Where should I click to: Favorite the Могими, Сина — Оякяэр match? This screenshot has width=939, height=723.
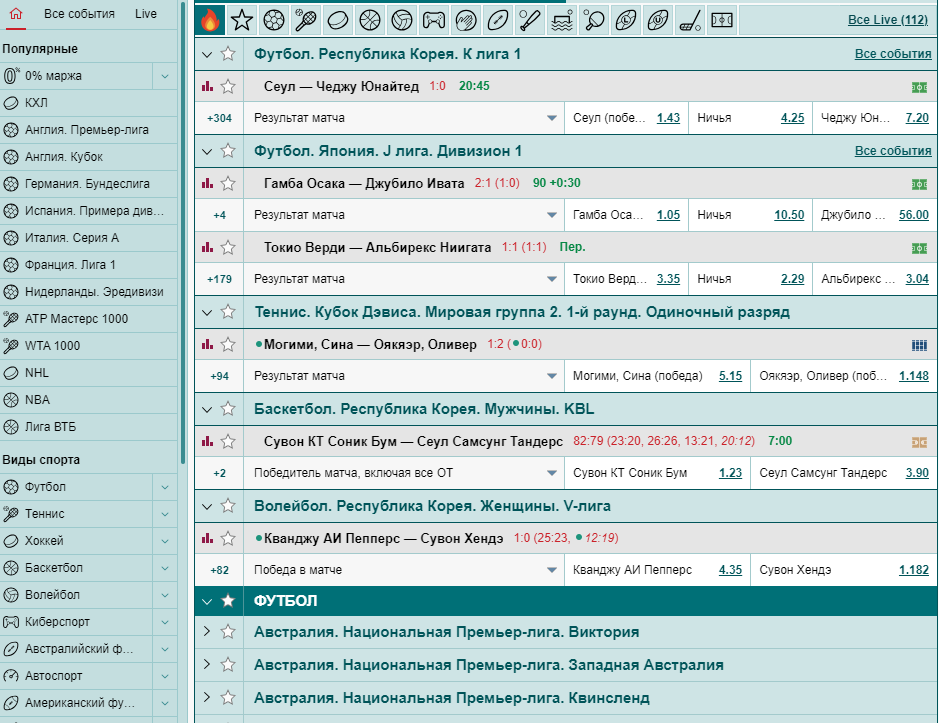pyautogui.click(x=228, y=344)
